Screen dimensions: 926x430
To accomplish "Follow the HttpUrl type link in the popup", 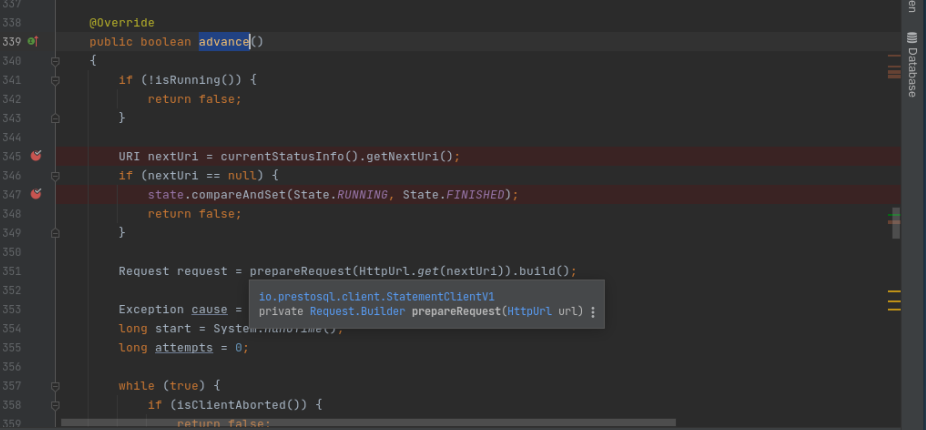I will (x=529, y=311).
